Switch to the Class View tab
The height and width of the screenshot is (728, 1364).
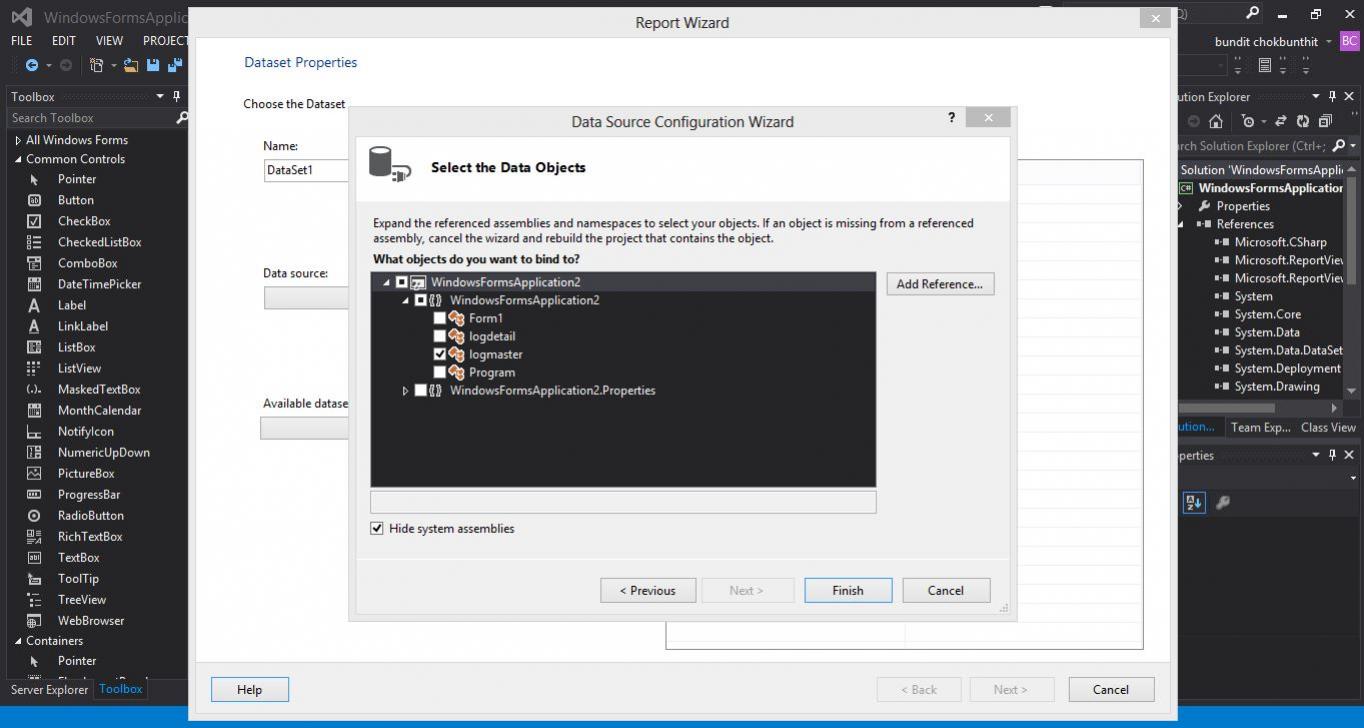pyautogui.click(x=1328, y=427)
